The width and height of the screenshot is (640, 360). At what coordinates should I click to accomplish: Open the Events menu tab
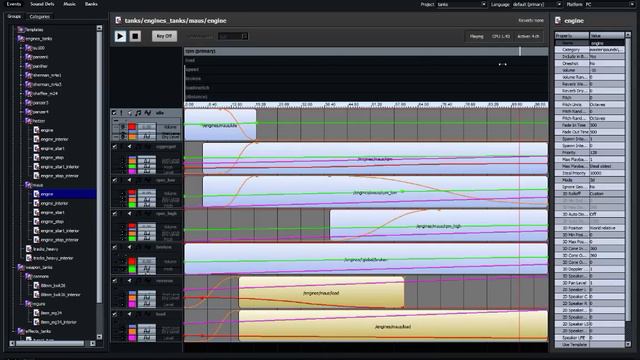(13, 4)
